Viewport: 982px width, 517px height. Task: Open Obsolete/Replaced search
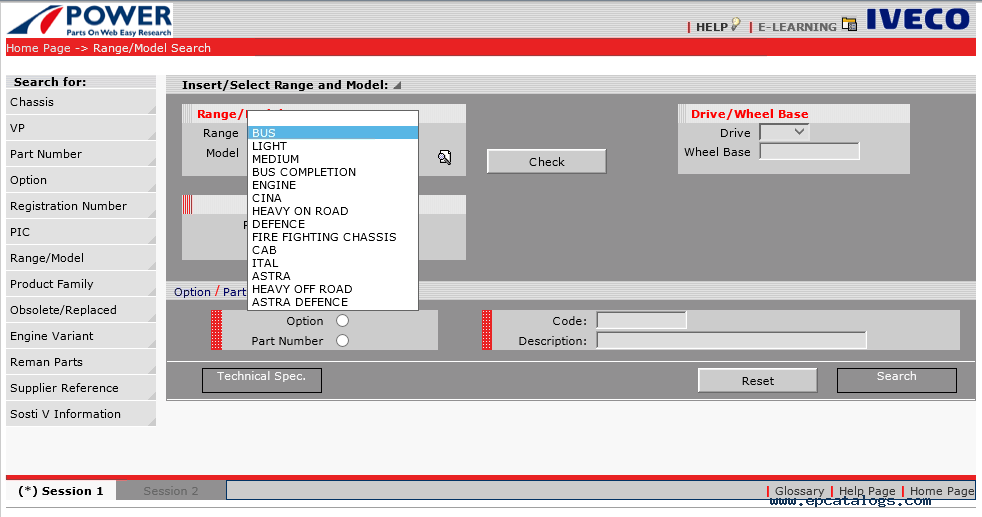(81, 310)
